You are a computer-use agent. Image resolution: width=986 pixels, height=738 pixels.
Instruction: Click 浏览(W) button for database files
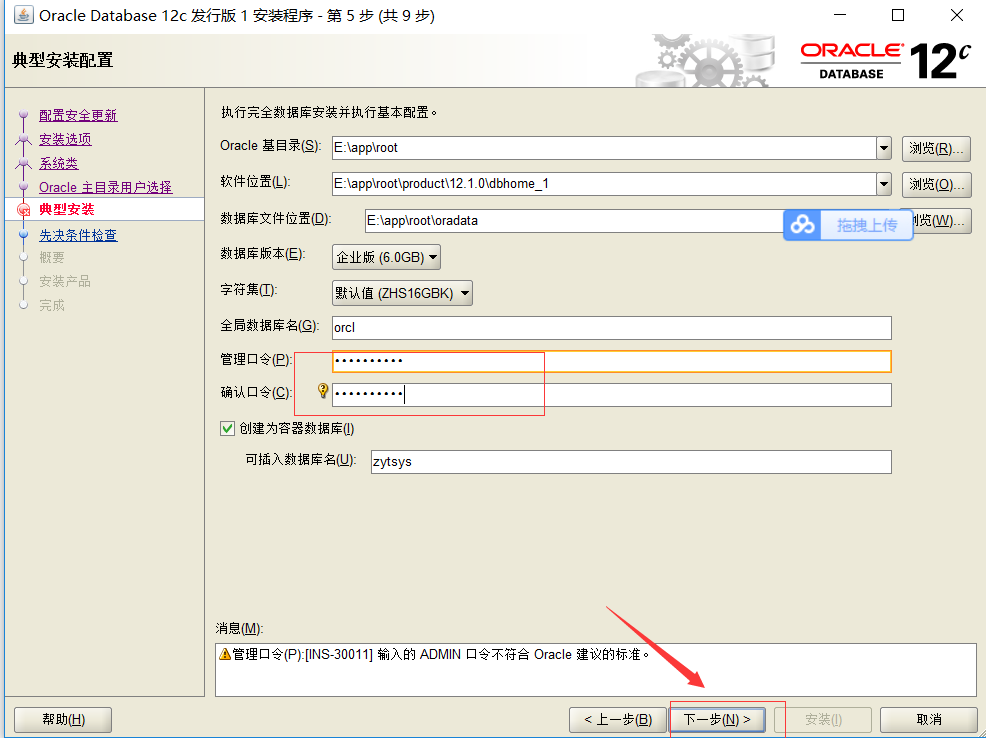[x=942, y=221]
